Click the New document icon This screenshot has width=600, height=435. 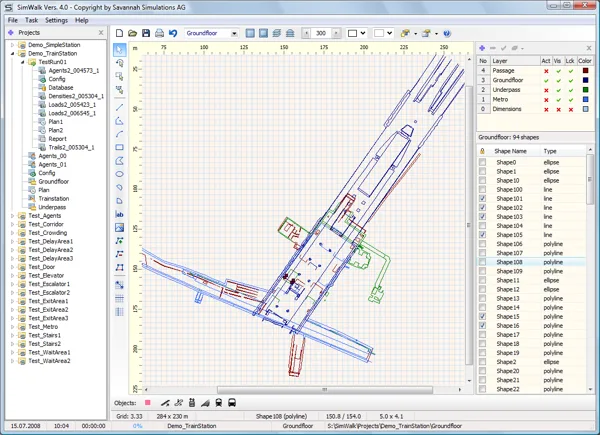[x=119, y=33]
